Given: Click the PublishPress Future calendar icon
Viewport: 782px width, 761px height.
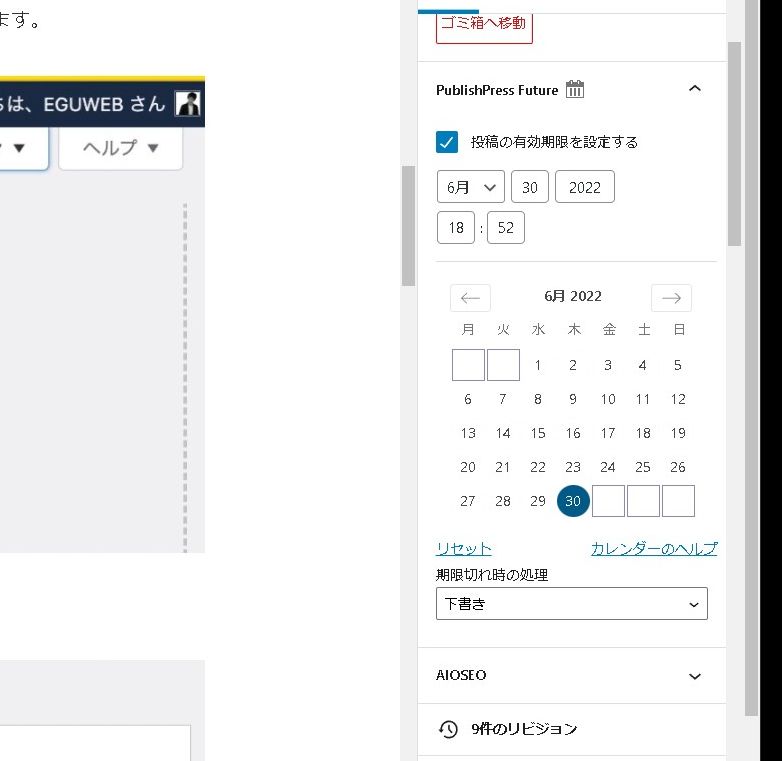Looking at the screenshot, I should tap(575, 90).
